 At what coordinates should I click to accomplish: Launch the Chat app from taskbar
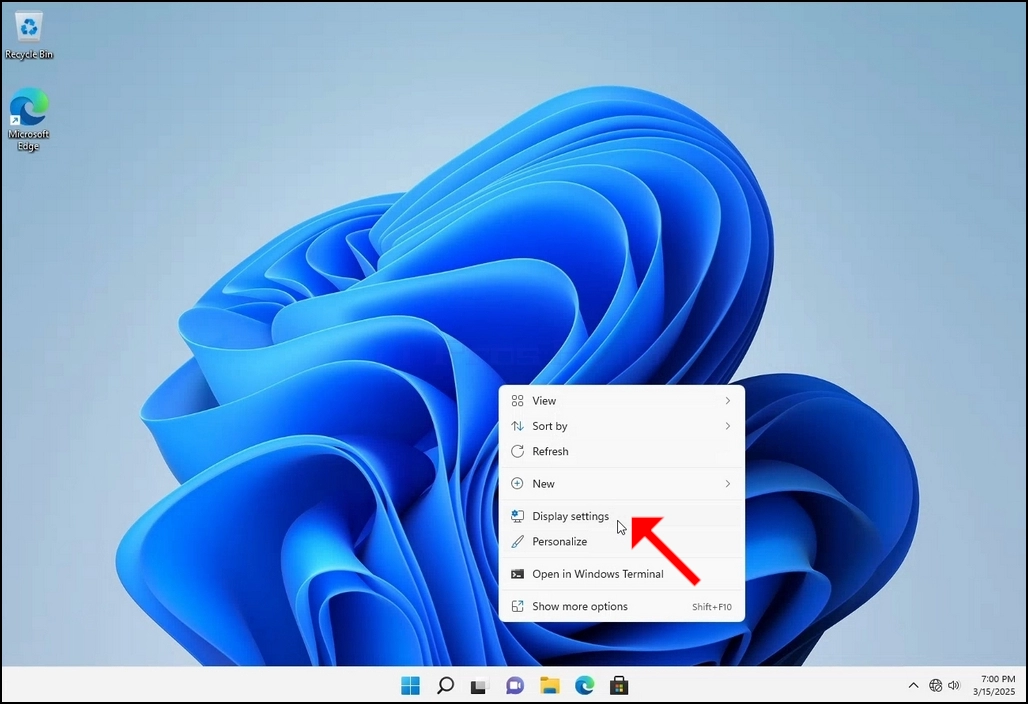point(515,686)
